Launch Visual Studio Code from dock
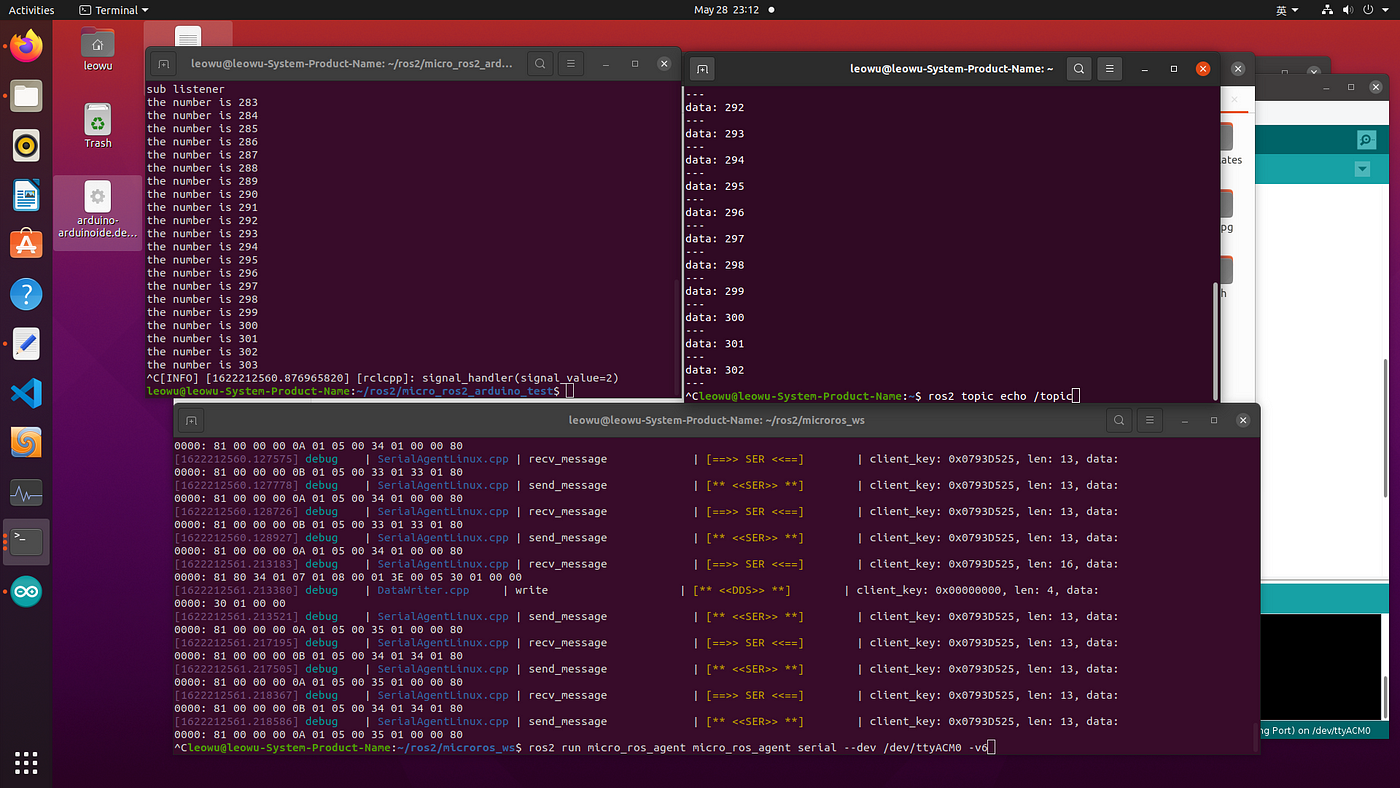 click(26, 392)
